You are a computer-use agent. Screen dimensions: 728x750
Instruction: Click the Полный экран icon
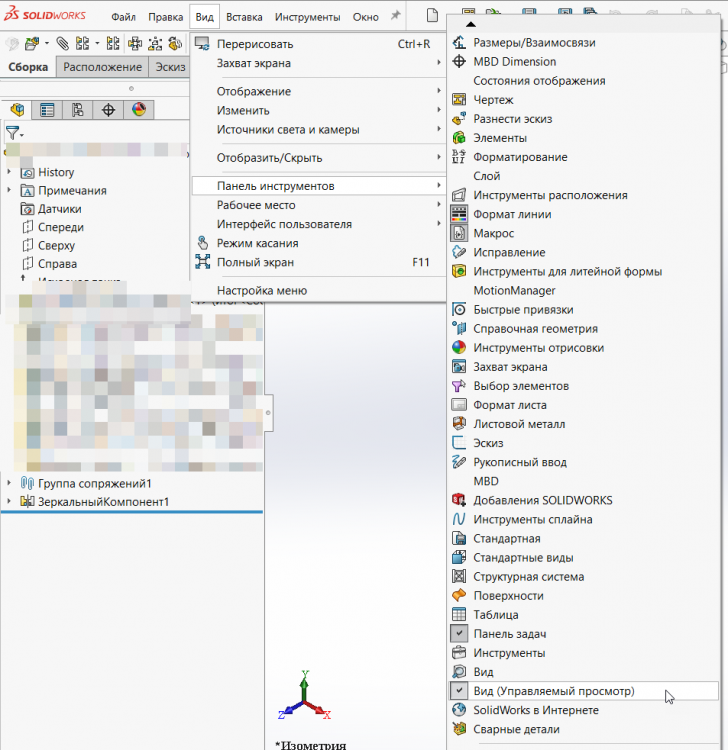[x=202, y=263]
